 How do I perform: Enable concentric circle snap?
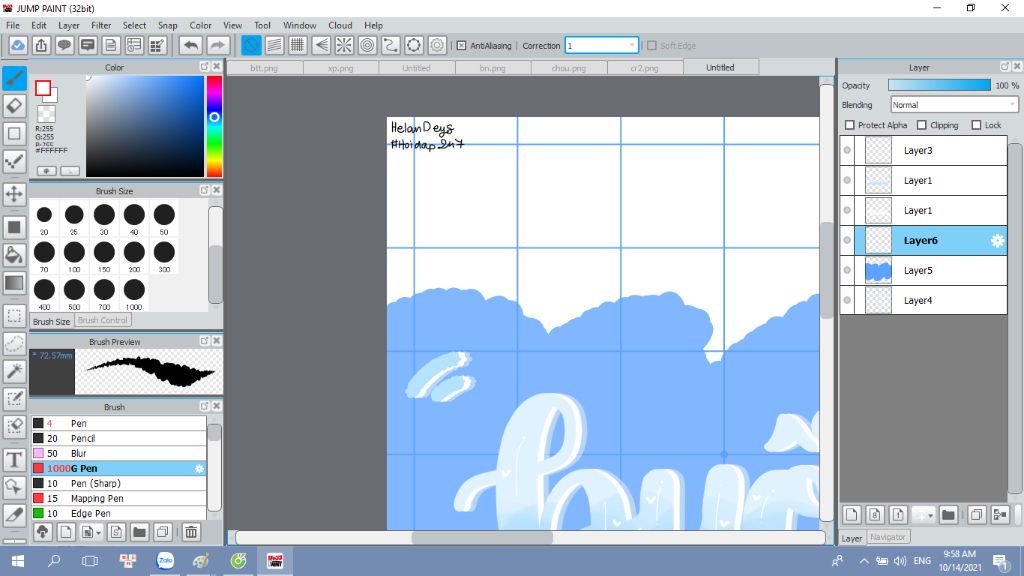point(368,46)
